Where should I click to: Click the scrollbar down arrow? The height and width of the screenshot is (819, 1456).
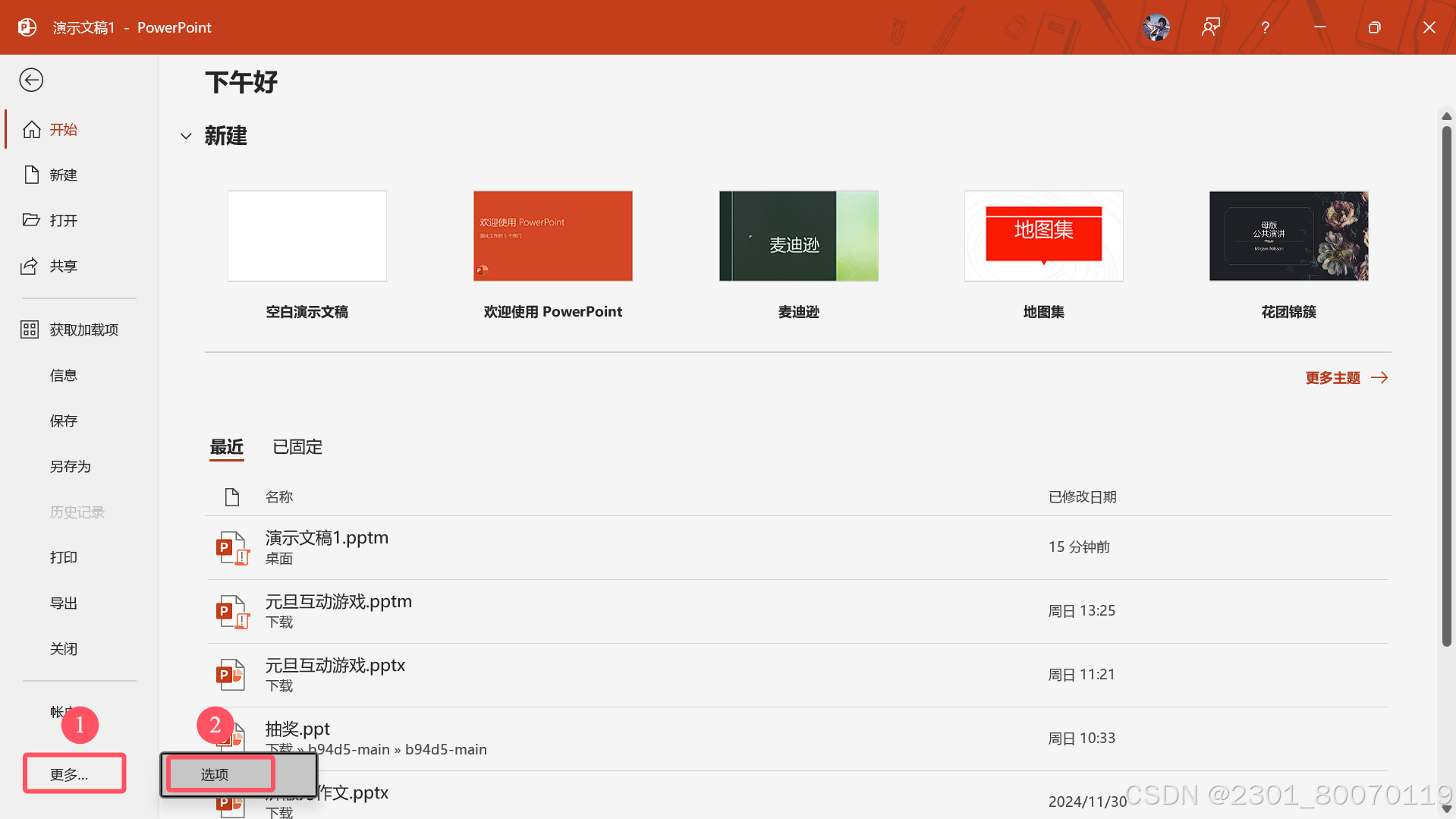[1447, 809]
